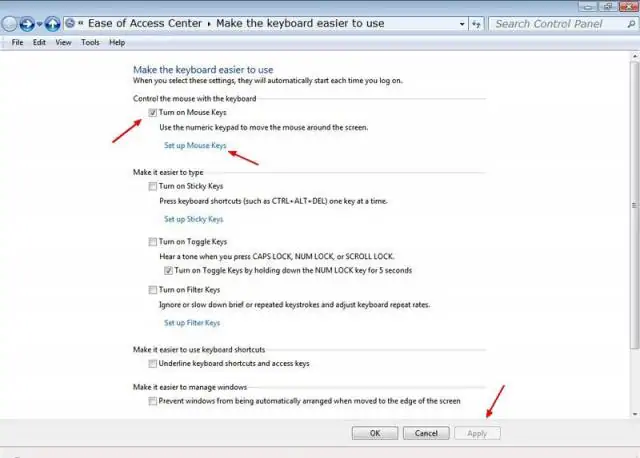Click Ignore or slow down brief keystrokes text
The height and width of the screenshot is (458, 640).
click(294, 305)
